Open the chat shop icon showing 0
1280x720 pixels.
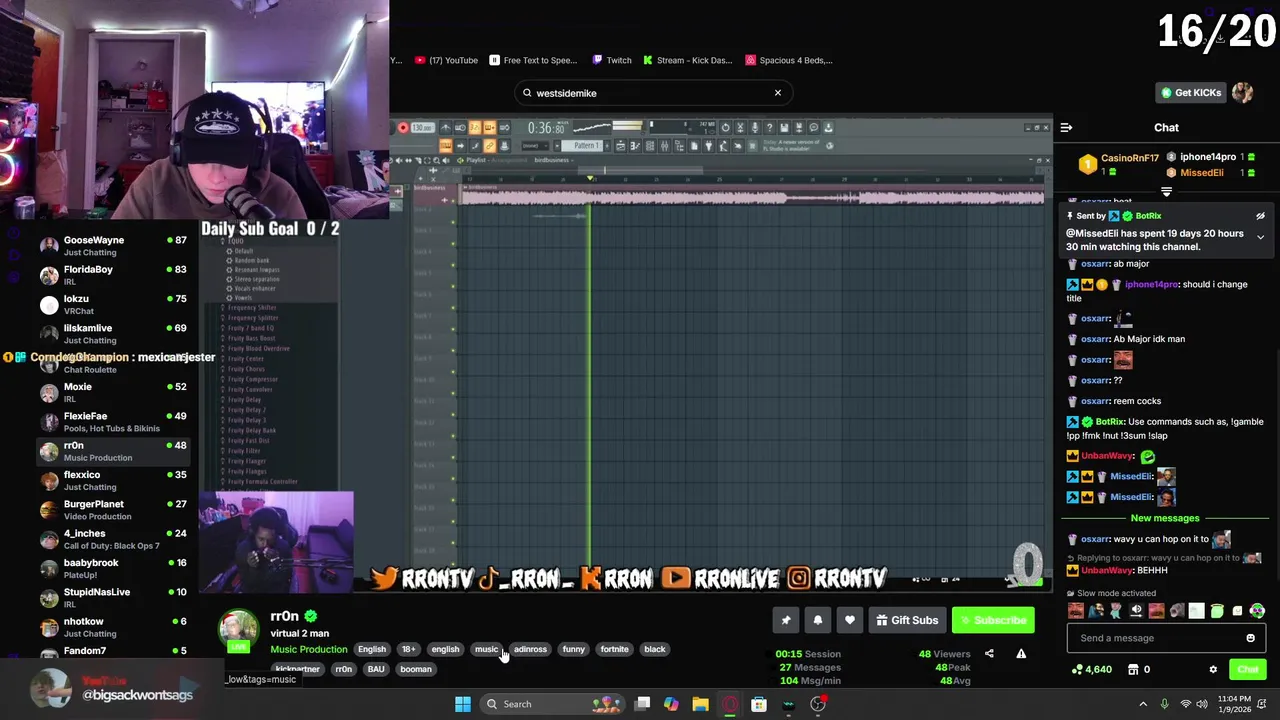click(1139, 669)
